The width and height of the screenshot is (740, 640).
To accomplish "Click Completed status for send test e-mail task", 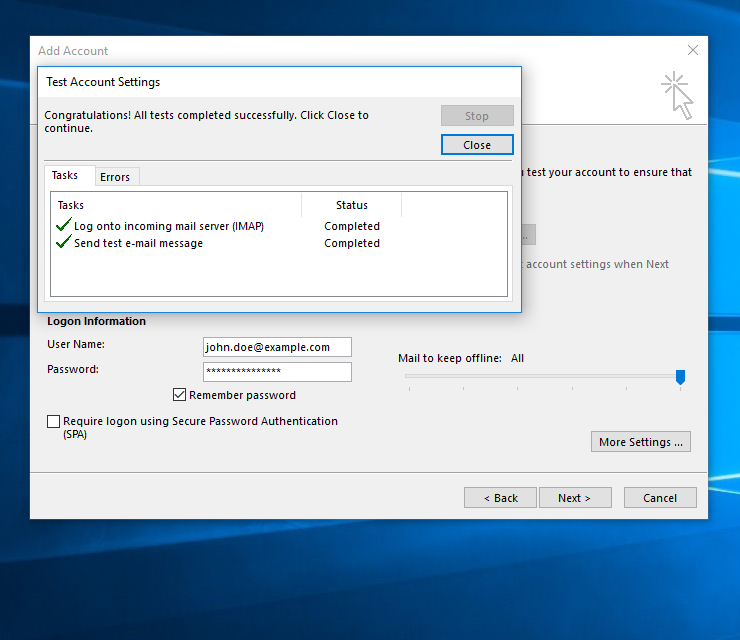I will 352,243.
